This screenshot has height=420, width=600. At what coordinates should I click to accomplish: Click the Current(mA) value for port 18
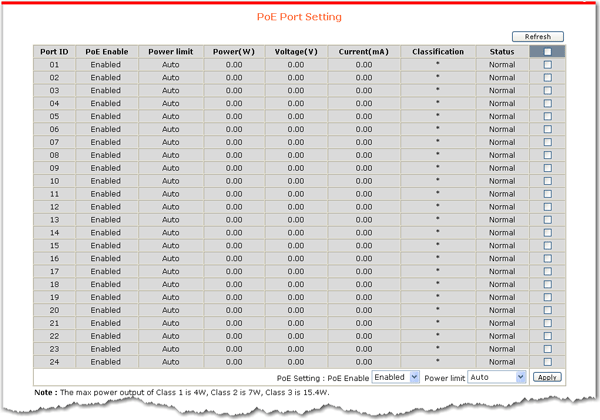coord(364,284)
